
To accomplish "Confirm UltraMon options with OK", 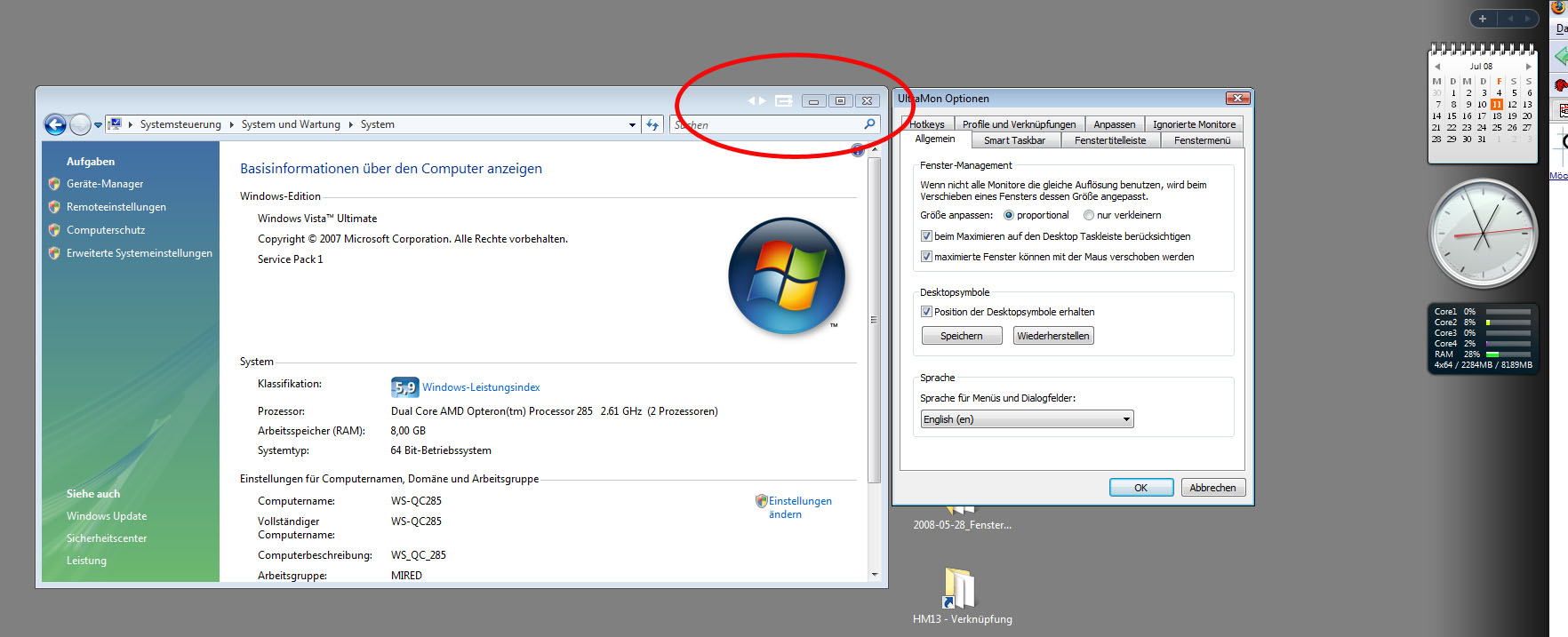I will [1140, 488].
